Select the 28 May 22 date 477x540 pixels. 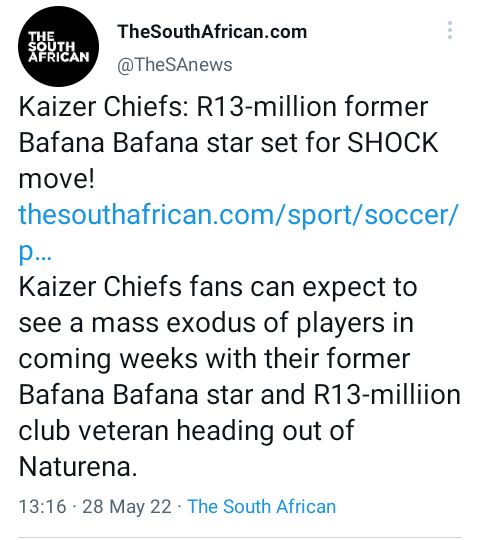(127, 507)
